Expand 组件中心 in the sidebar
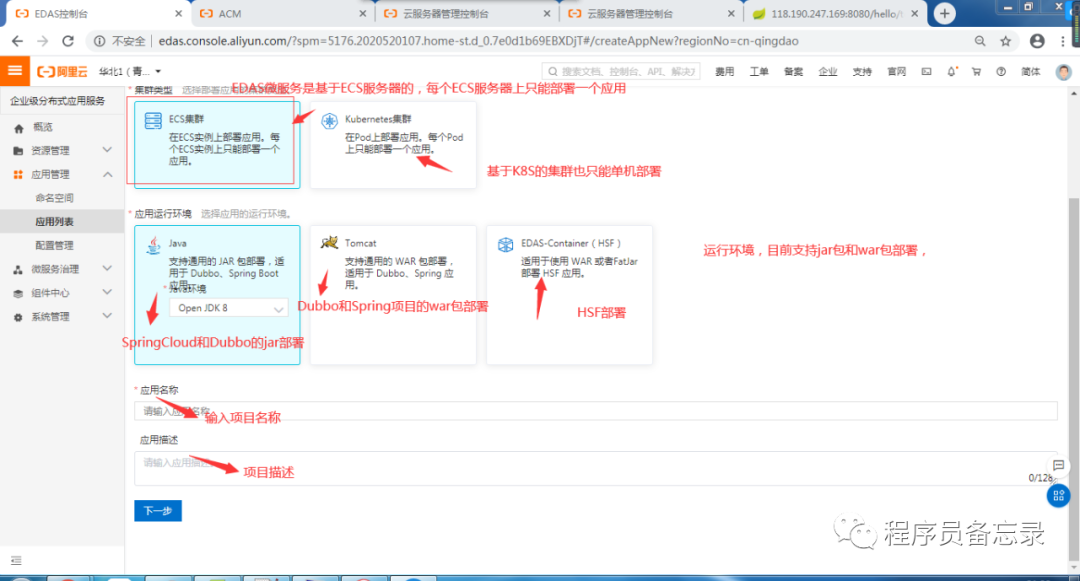1080x581 pixels. [62, 293]
